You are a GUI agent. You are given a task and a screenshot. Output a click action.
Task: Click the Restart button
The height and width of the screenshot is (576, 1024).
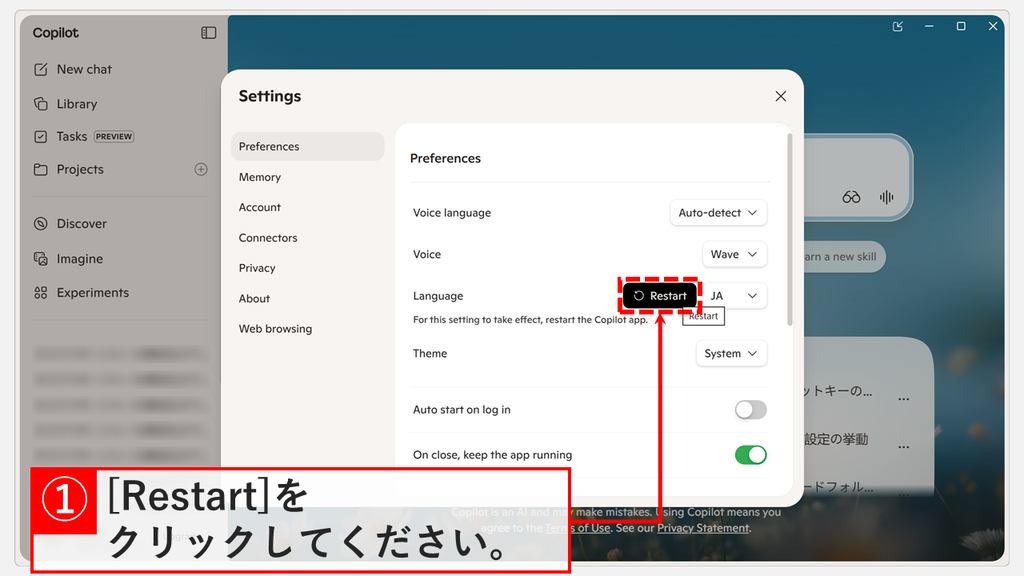660,296
